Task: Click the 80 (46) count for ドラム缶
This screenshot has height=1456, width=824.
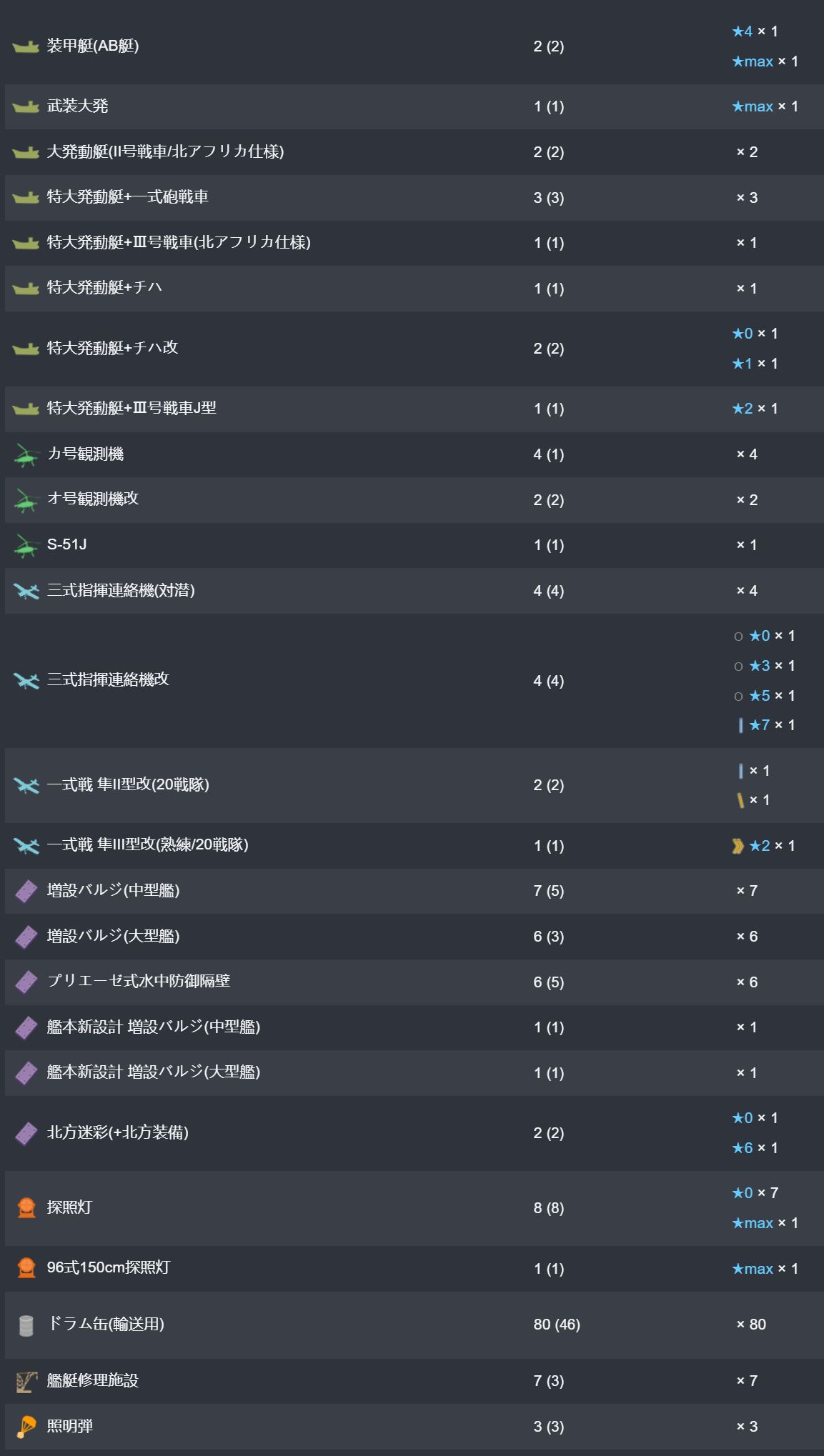Action: (x=557, y=1325)
